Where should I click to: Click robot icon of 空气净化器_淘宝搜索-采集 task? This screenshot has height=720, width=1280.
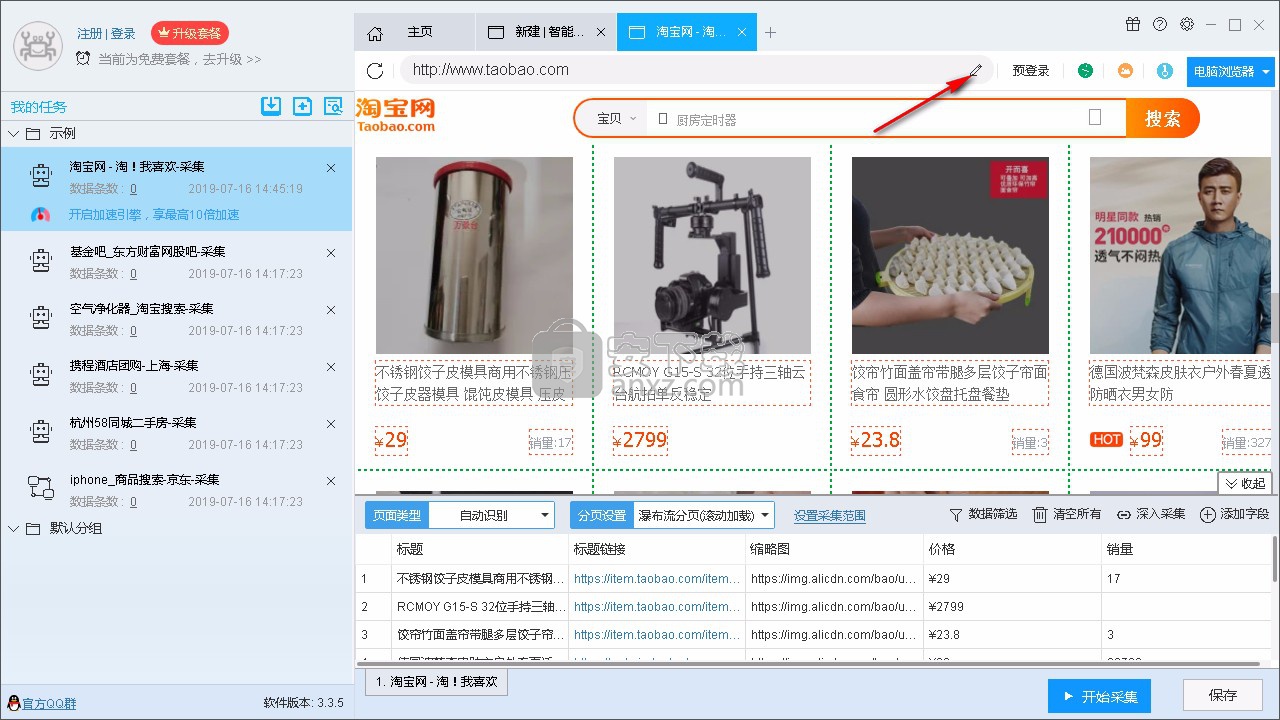(x=40, y=319)
